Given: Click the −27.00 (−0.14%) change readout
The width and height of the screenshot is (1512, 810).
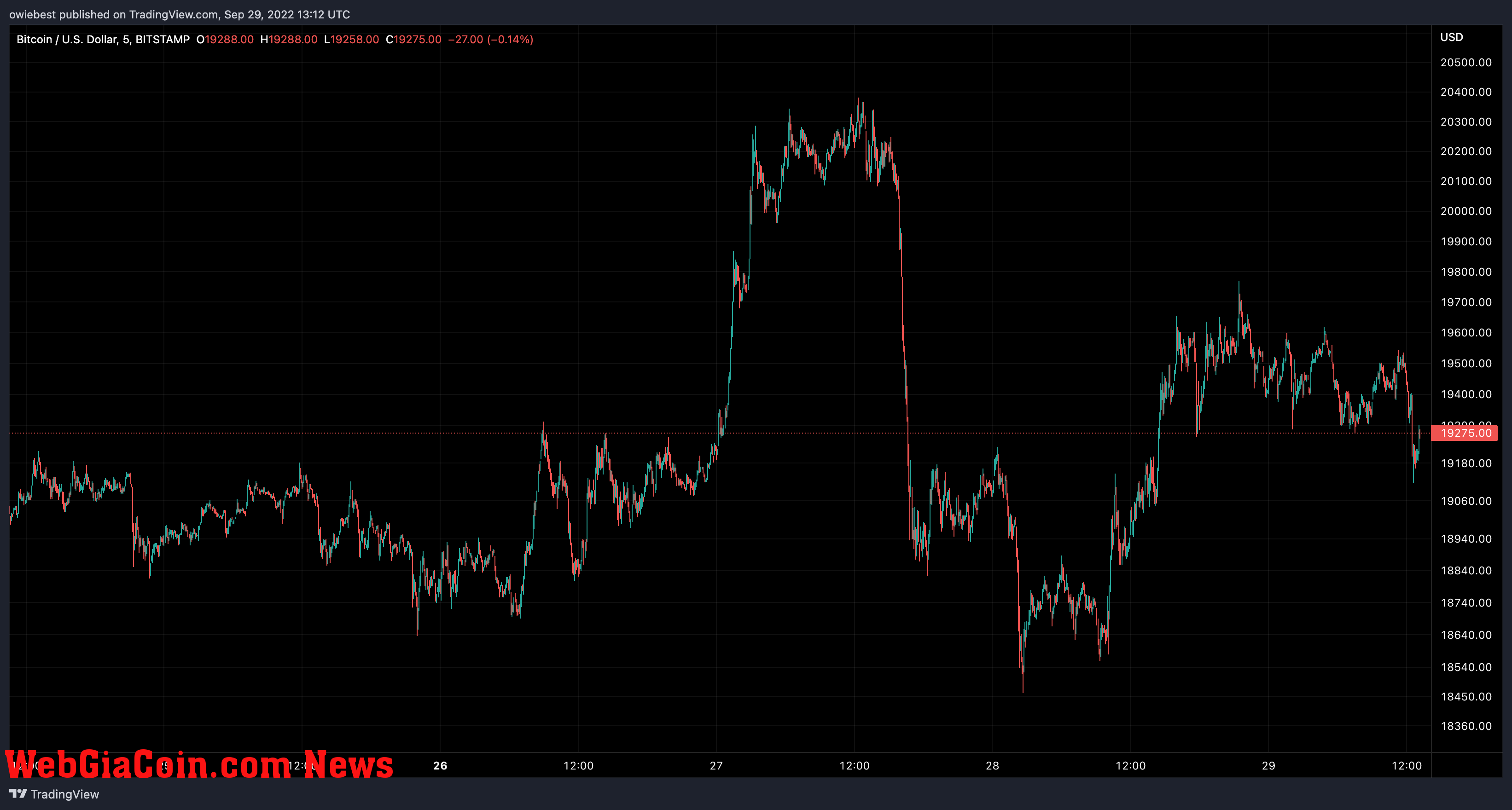Looking at the screenshot, I should coord(491,39).
